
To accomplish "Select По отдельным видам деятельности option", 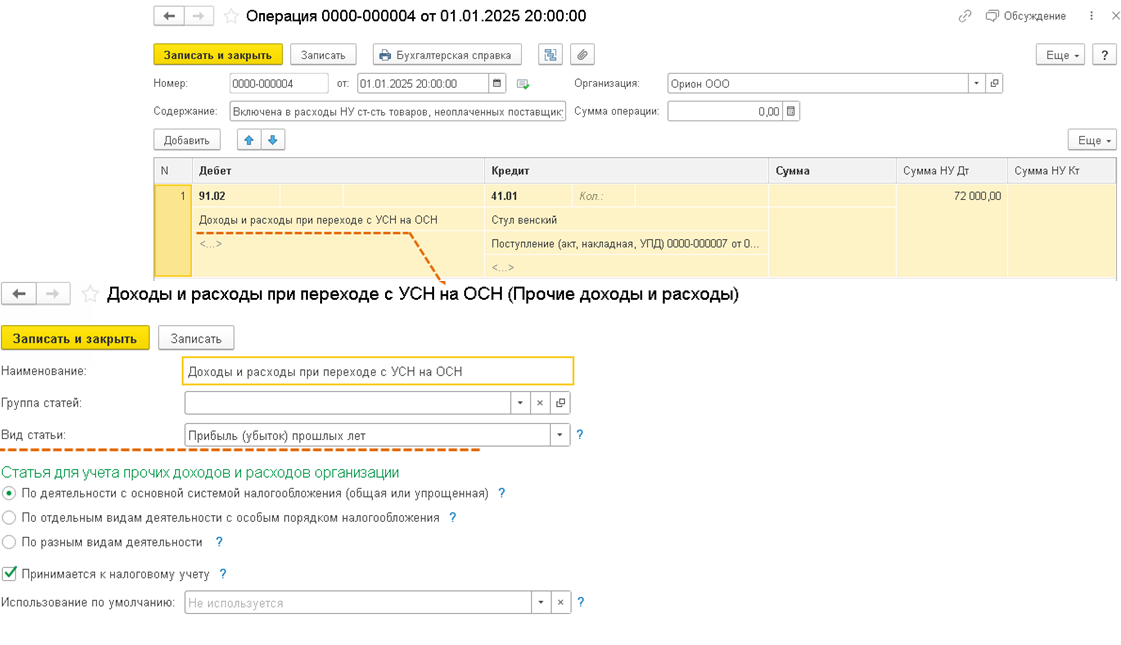I will coord(9,518).
